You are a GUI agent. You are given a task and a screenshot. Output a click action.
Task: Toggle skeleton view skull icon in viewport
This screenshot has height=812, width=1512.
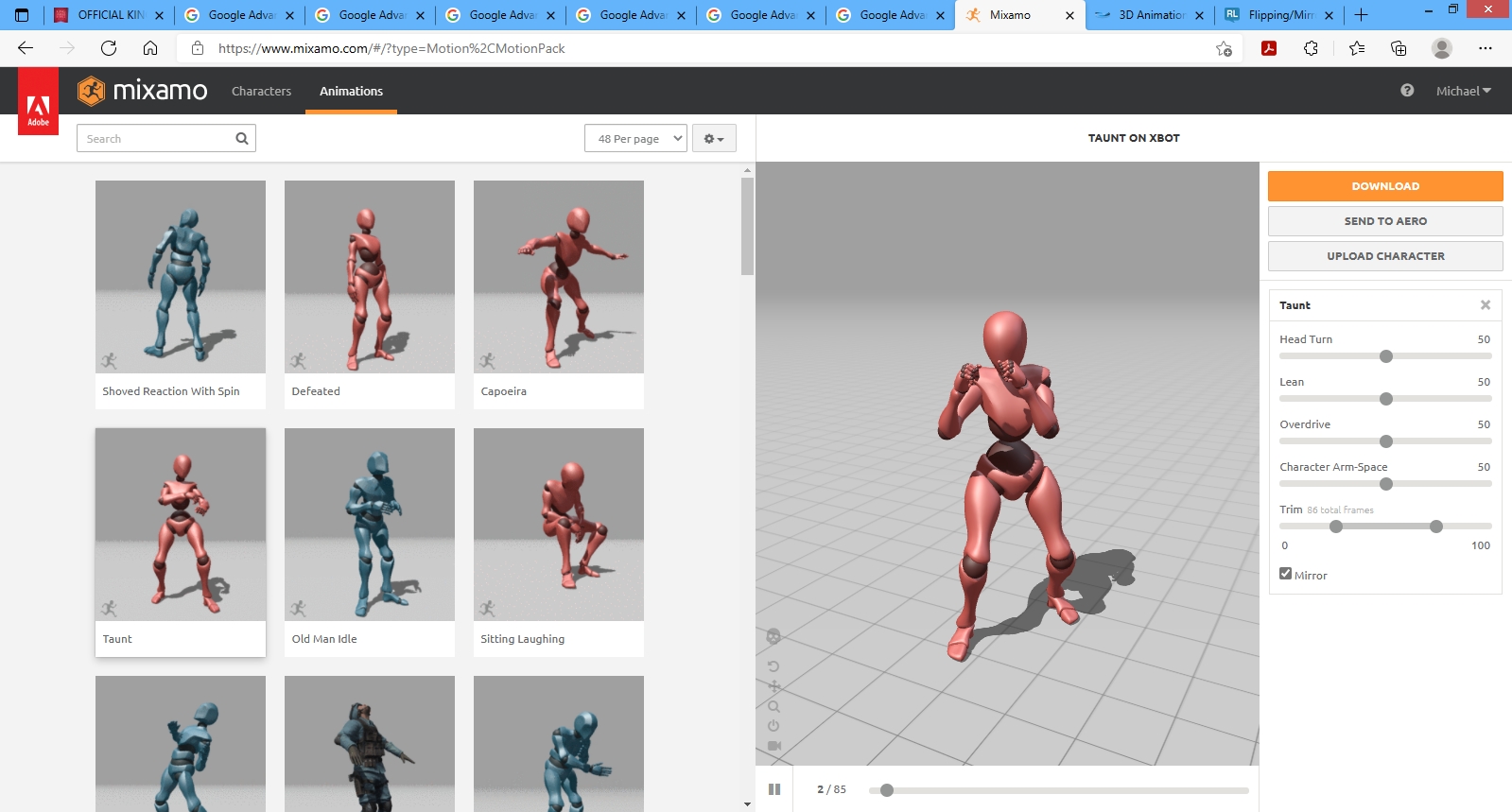(x=773, y=636)
